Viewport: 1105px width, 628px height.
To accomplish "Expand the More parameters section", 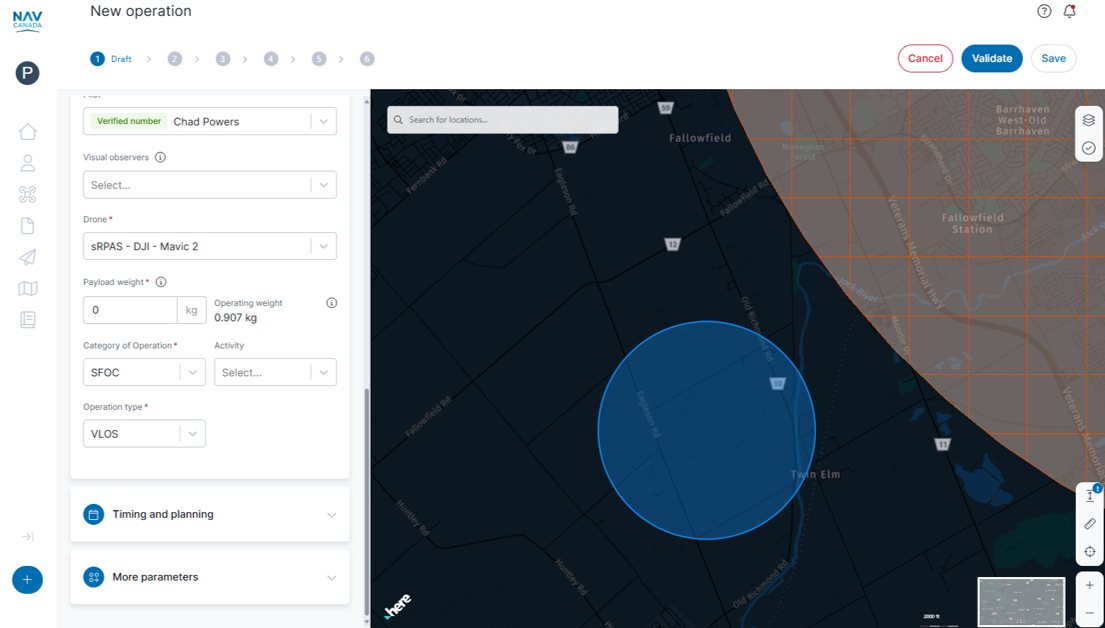I will click(x=210, y=577).
